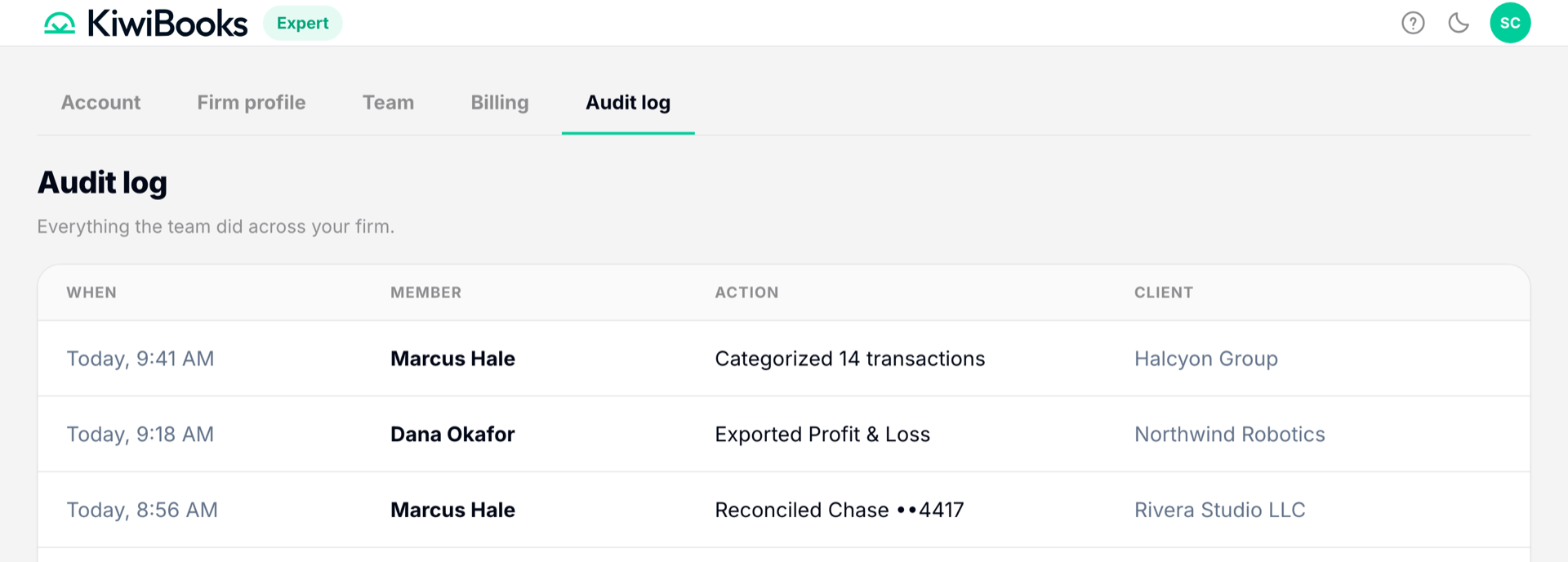Click the 'Today, 9:18 AM' timestamp

(x=140, y=434)
